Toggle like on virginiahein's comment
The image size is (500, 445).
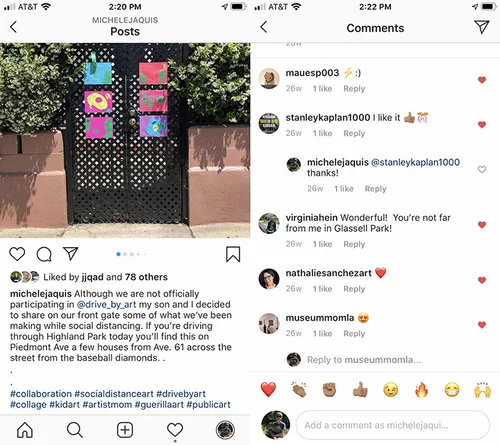[x=482, y=225]
